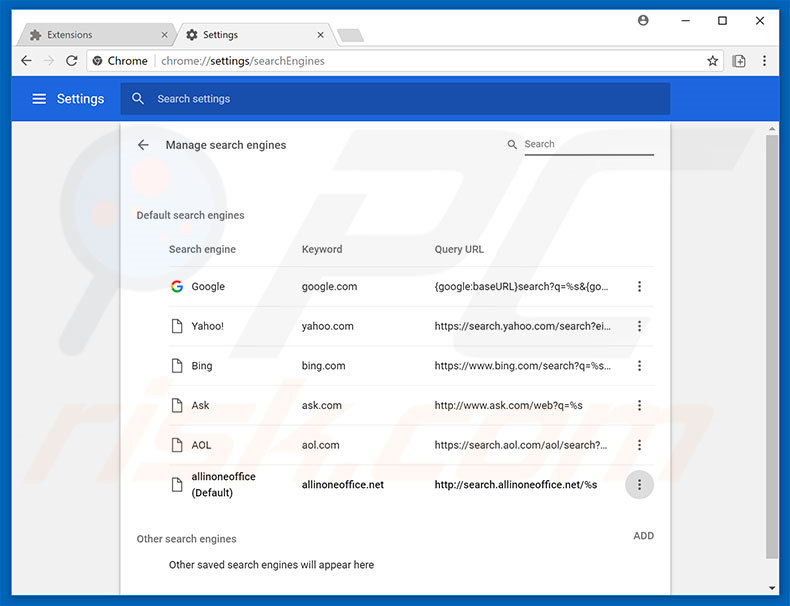Open the Chrome three-dot menu
Screen dimensions: 790x606
coord(764,61)
